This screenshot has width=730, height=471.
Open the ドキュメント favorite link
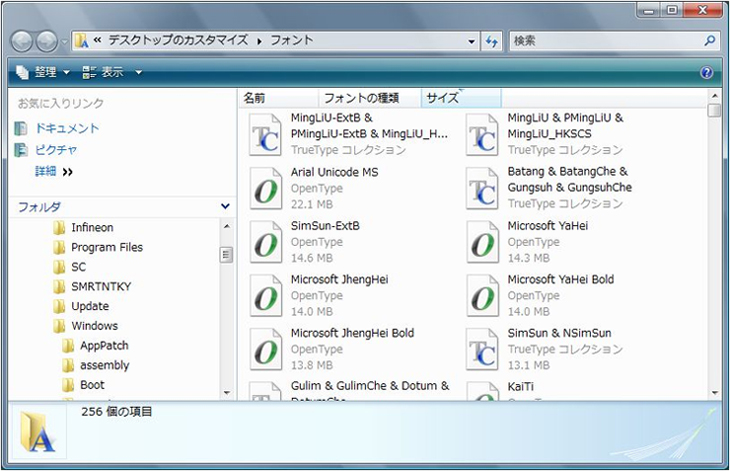pos(67,128)
